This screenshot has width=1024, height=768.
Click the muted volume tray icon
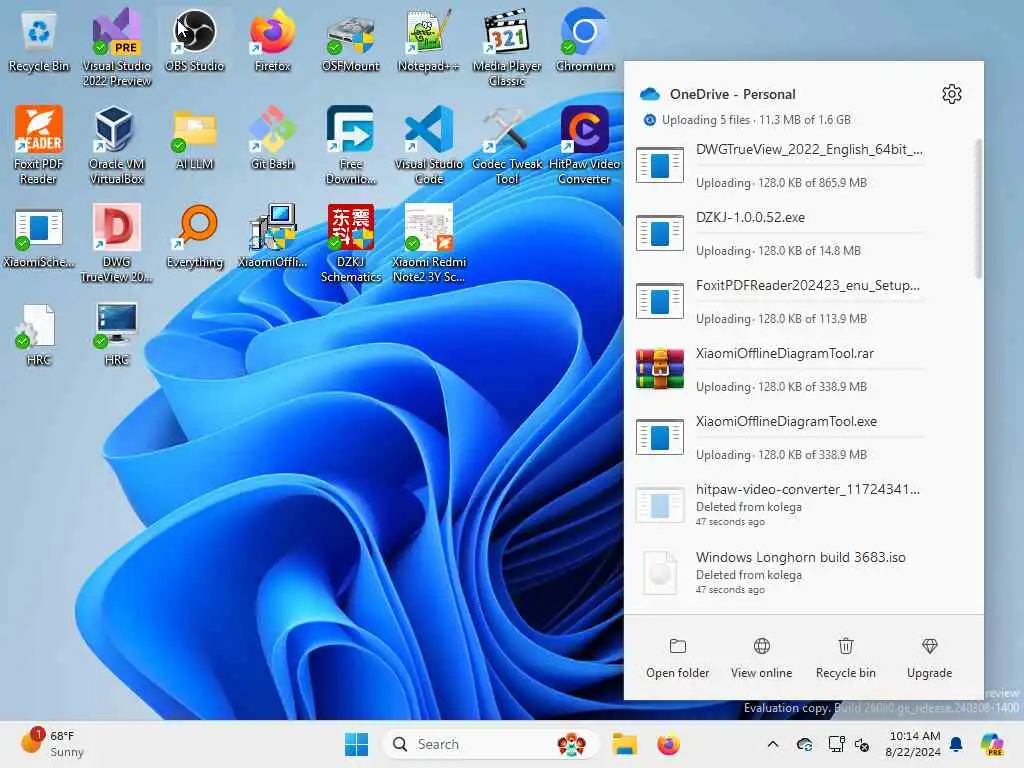[862, 744]
